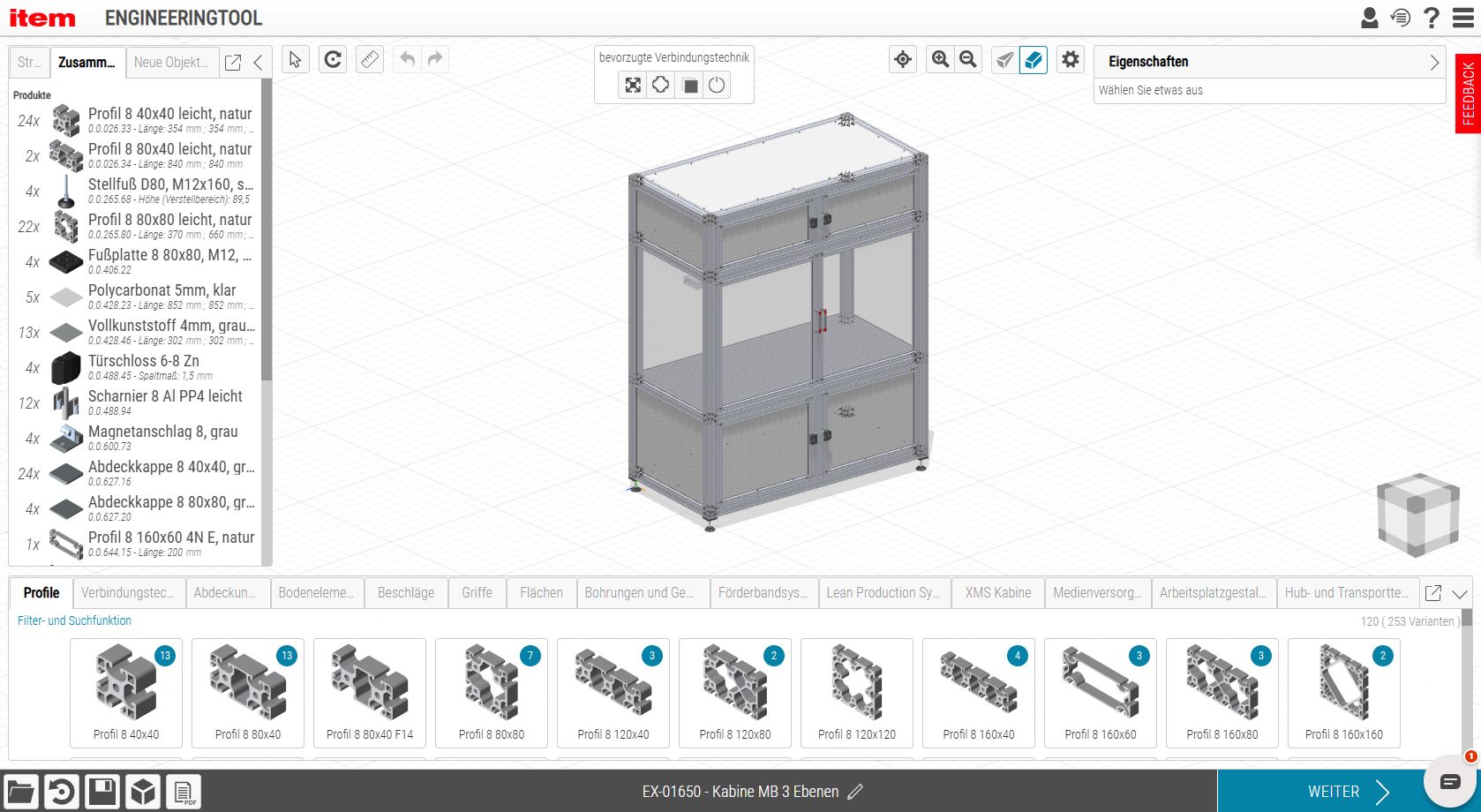Collapse the Eigenschaften panel chevron
Viewport: 1481px width, 812px height.
1434,62
